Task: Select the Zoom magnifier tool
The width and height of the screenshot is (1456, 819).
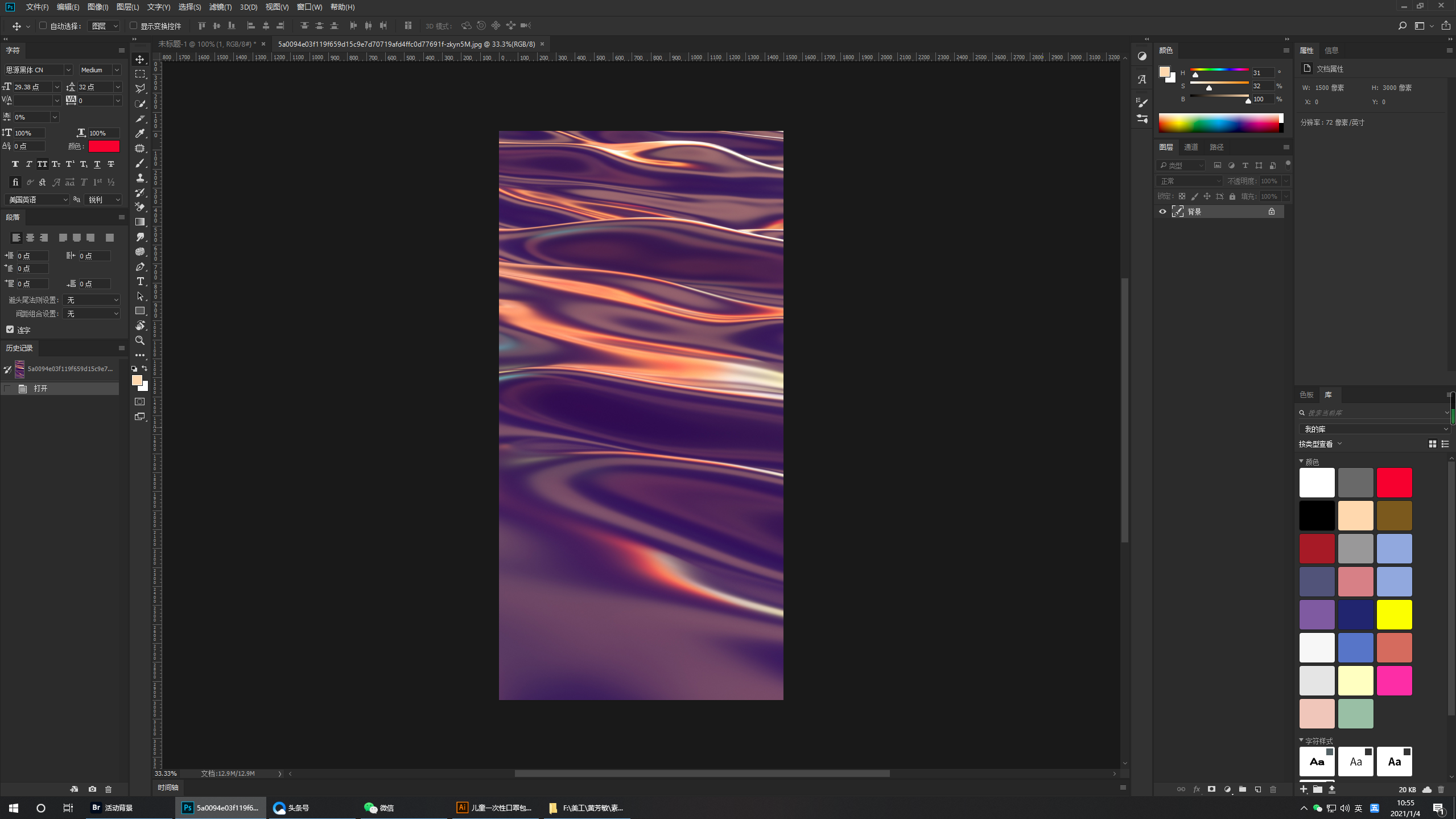Action: [140, 340]
